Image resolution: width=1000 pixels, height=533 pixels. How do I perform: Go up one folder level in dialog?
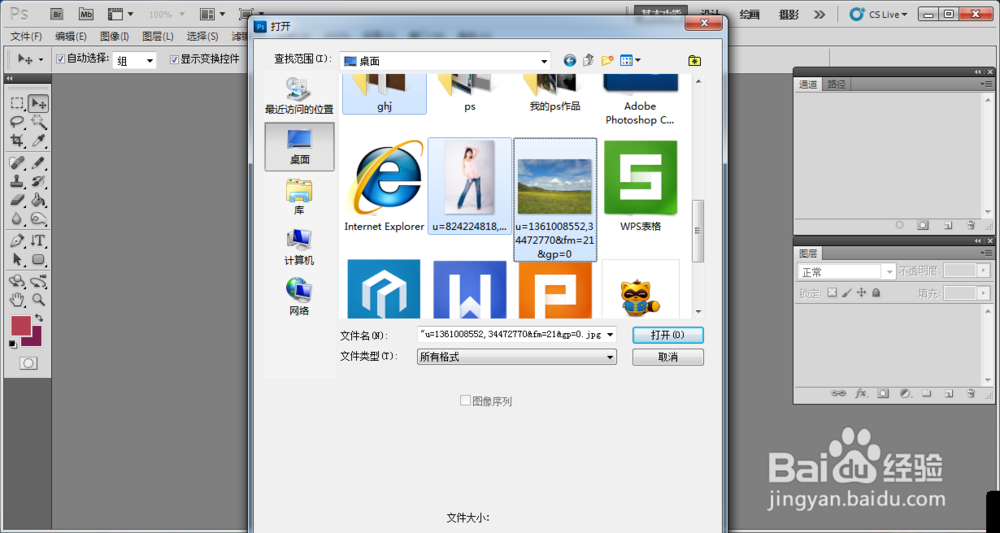pyautogui.click(x=588, y=61)
